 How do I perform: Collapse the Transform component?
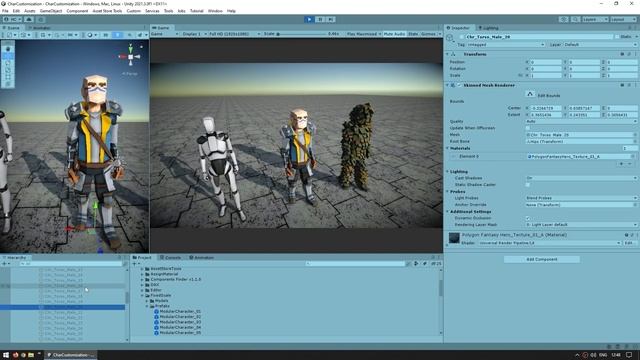[x=447, y=54]
